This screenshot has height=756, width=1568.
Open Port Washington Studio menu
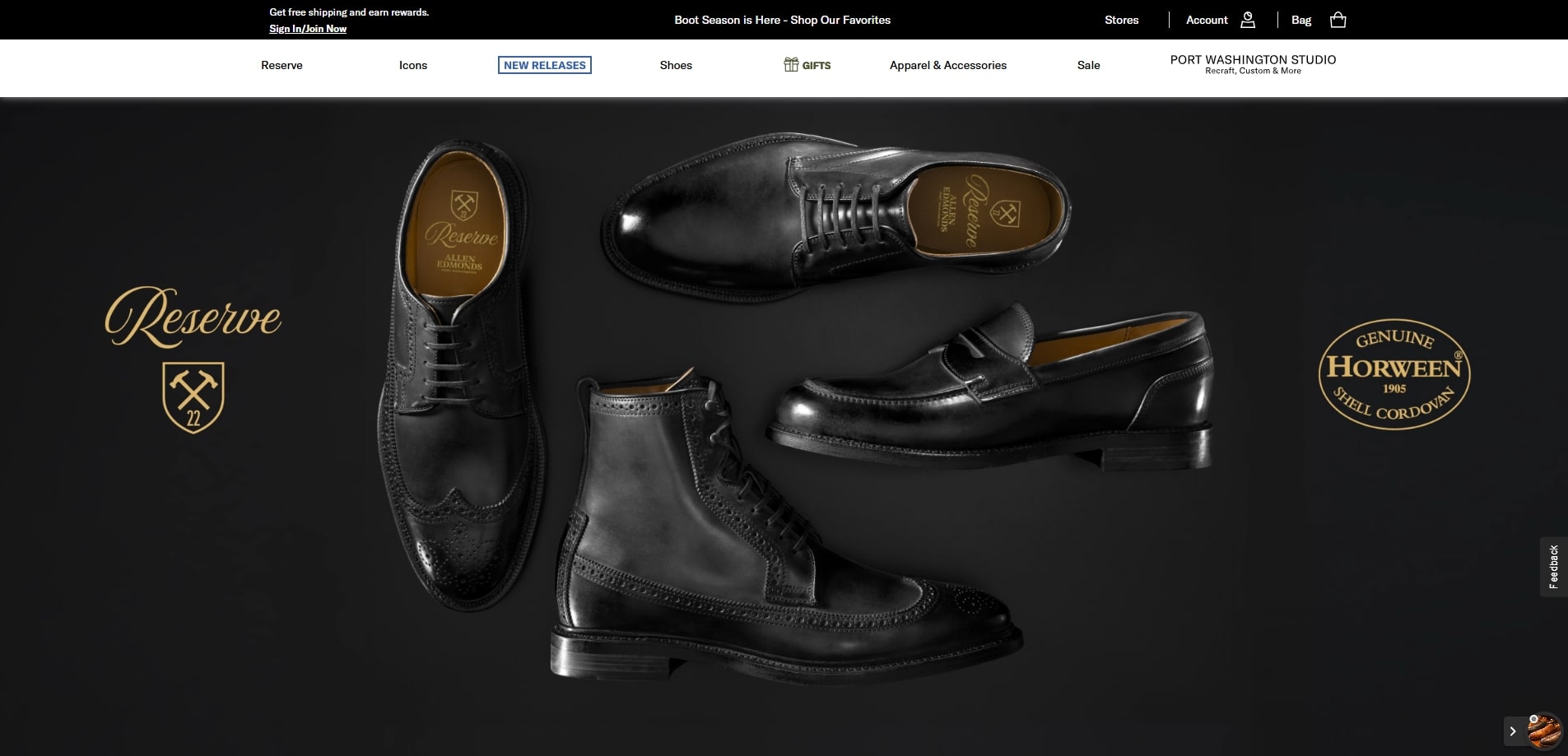[1253, 59]
